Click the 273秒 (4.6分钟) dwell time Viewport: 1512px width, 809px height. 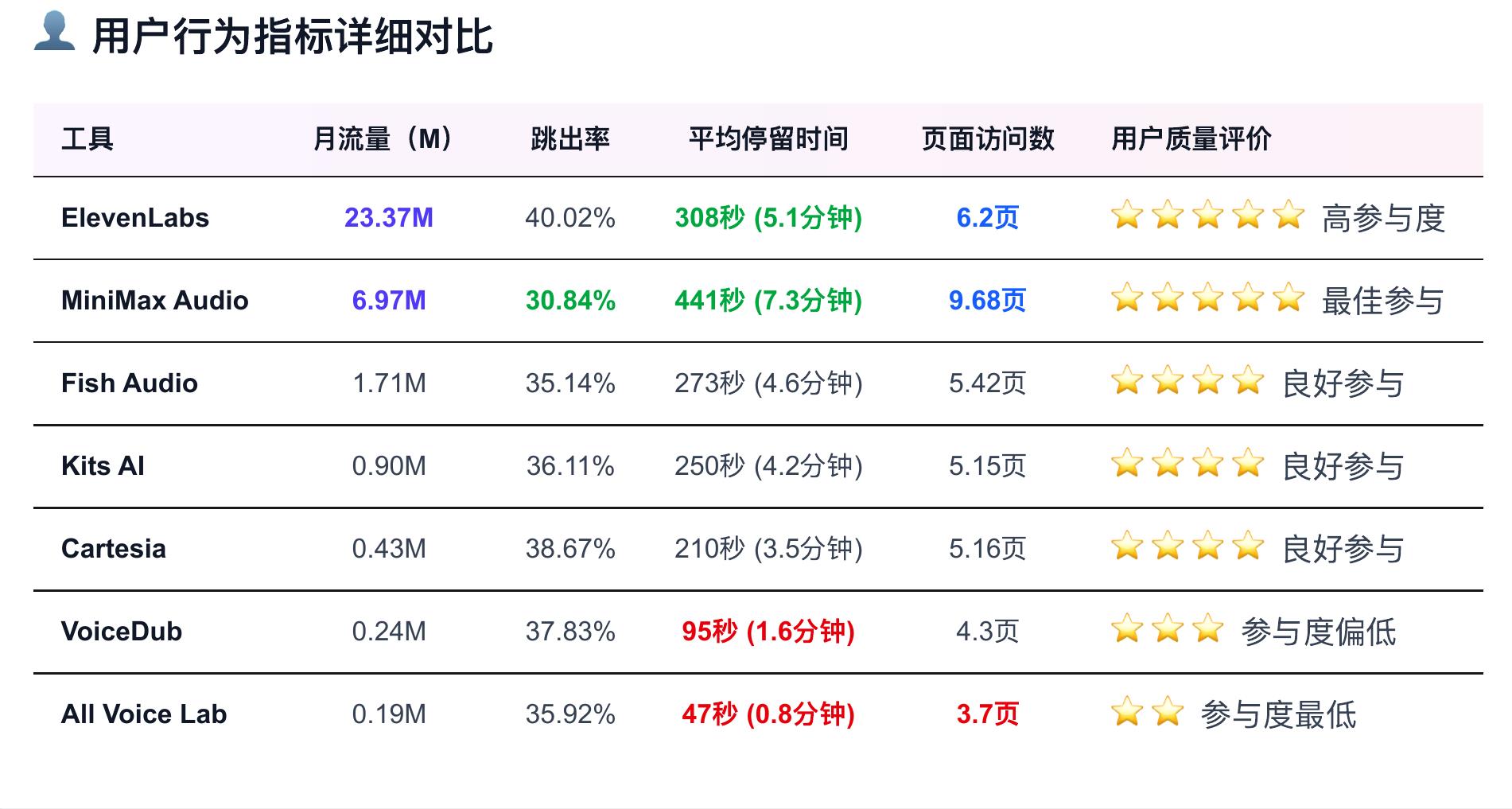click(768, 383)
